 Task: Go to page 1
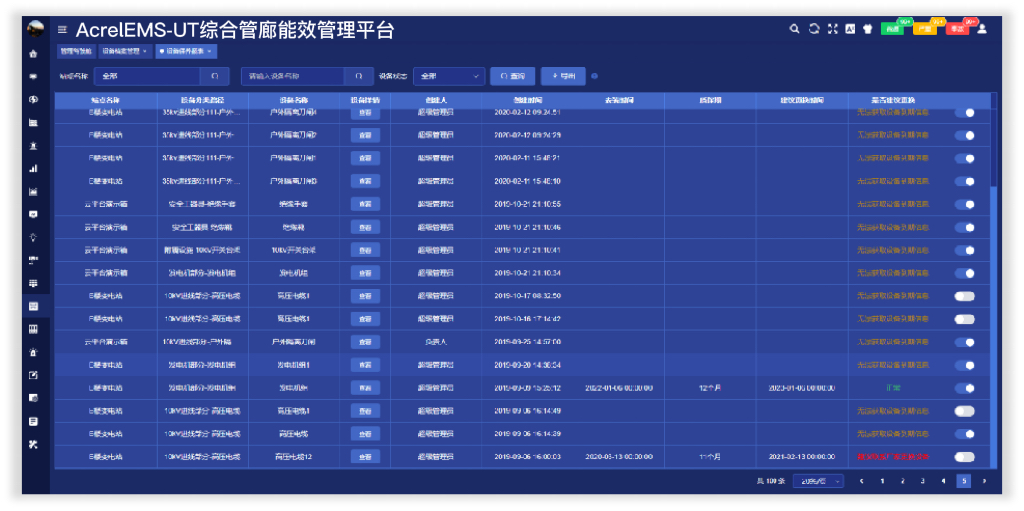882,481
